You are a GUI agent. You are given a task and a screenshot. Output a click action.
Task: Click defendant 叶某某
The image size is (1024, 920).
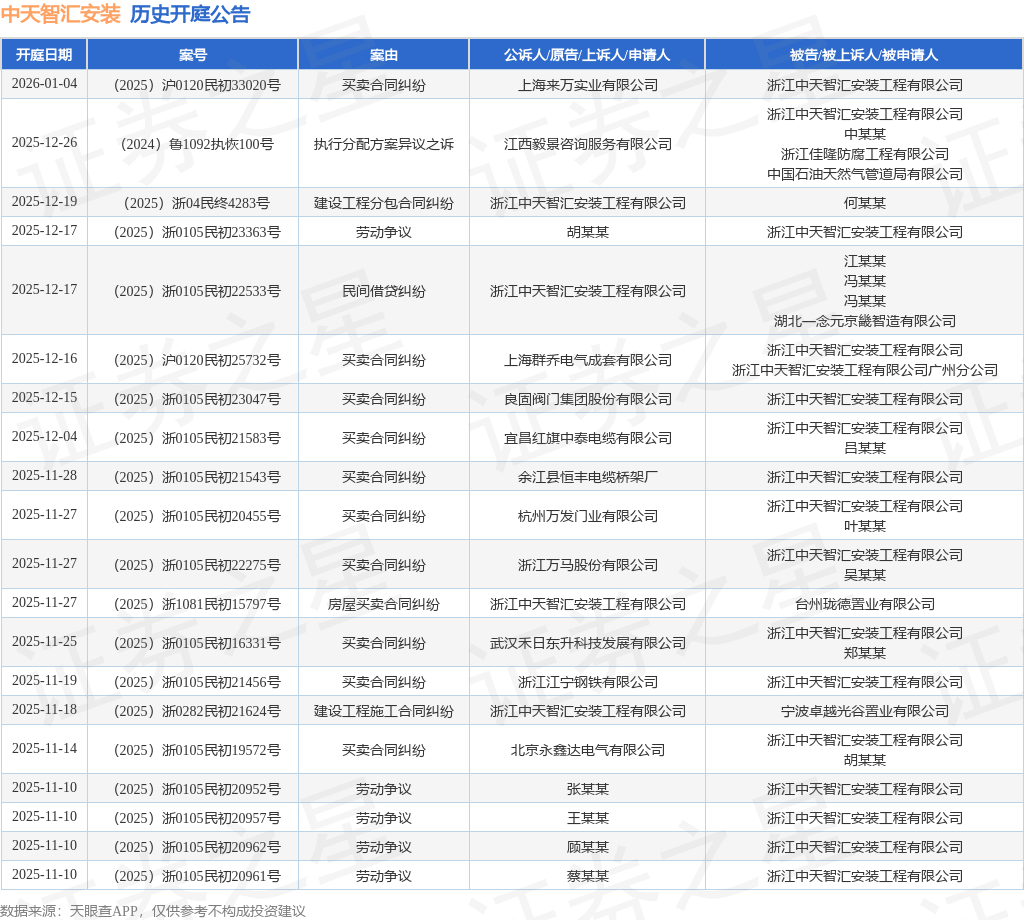[x=865, y=526]
